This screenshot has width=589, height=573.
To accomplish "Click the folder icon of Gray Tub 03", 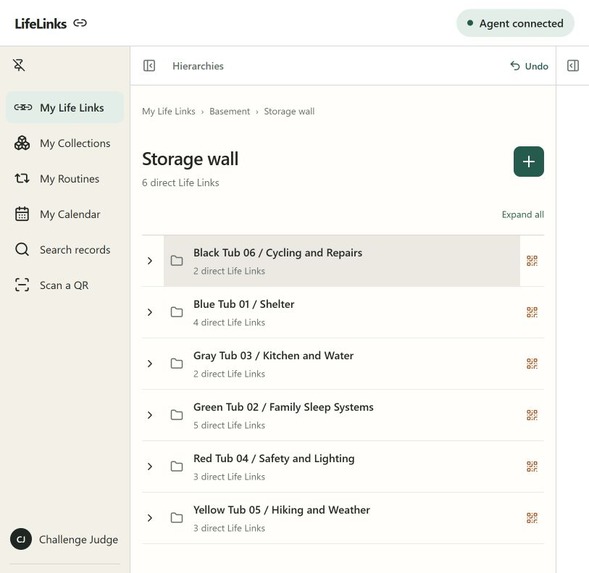I will [177, 363].
